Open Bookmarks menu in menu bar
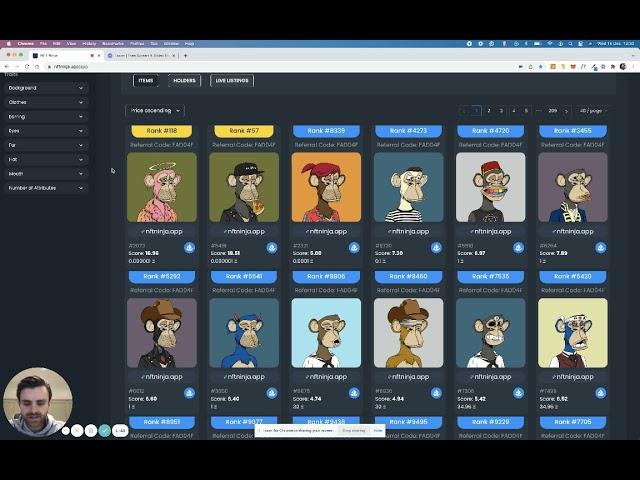The height and width of the screenshot is (480, 640). click(113, 44)
